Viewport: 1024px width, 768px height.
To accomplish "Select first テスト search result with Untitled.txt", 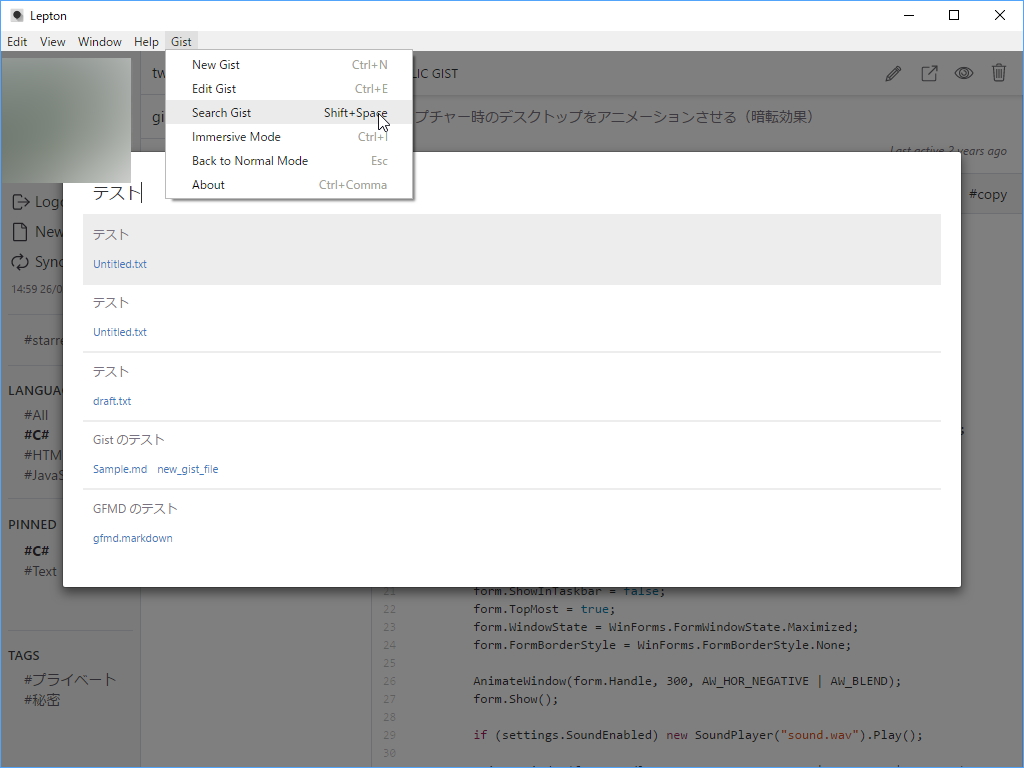I will click(x=511, y=249).
